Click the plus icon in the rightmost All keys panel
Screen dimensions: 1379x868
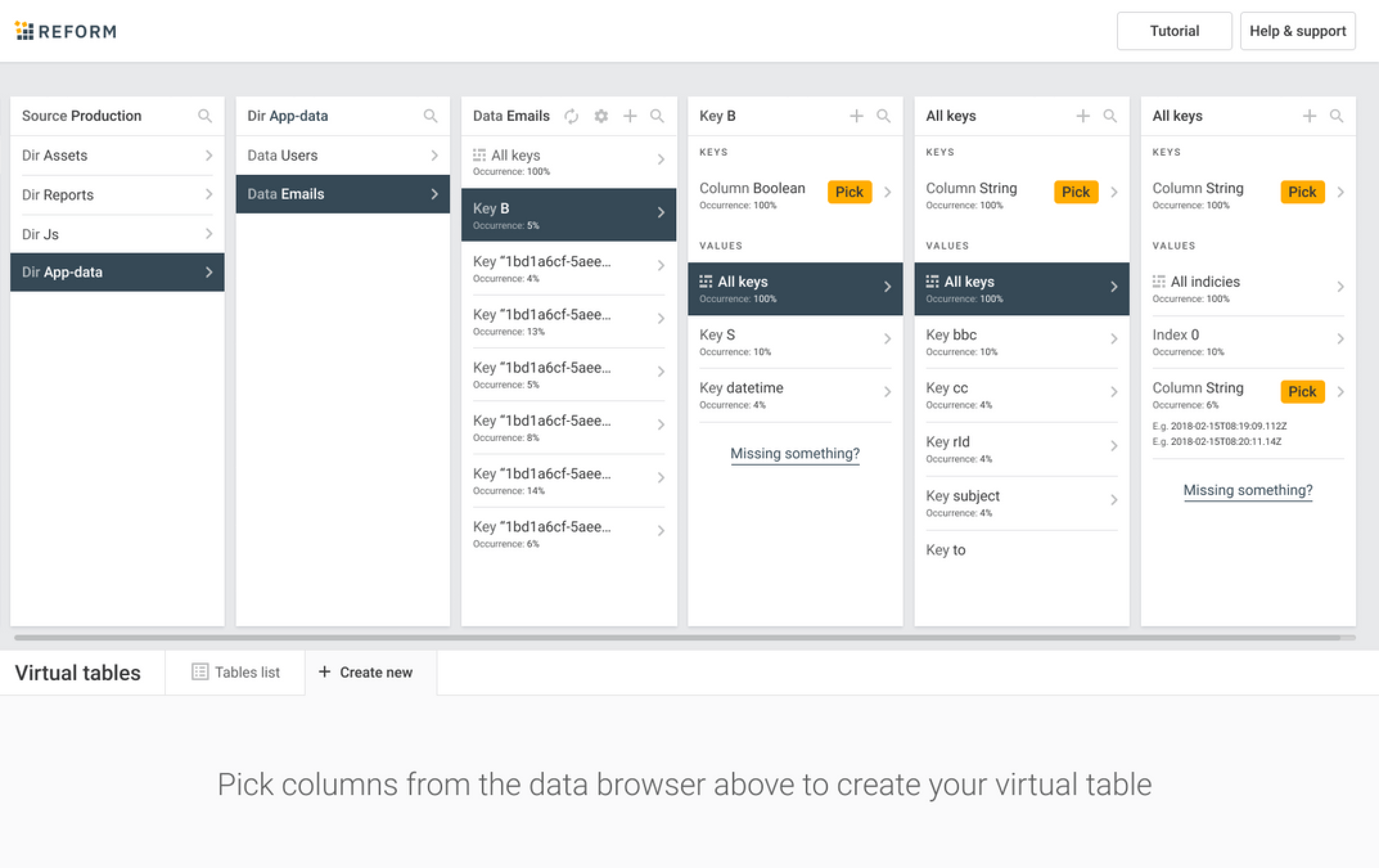click(x=1309, y=116)
